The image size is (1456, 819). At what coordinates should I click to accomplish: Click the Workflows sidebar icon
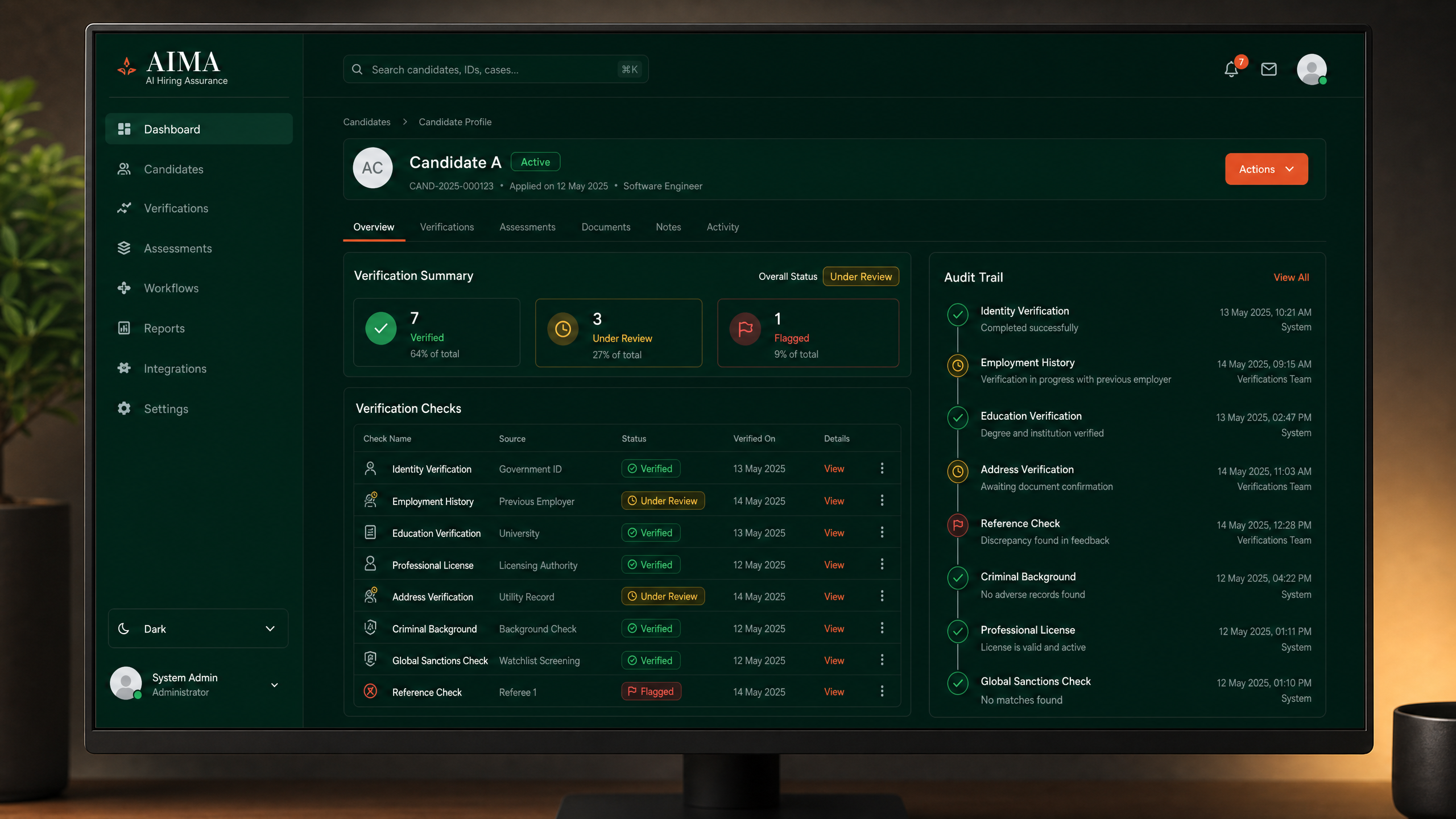click(124, 288)
